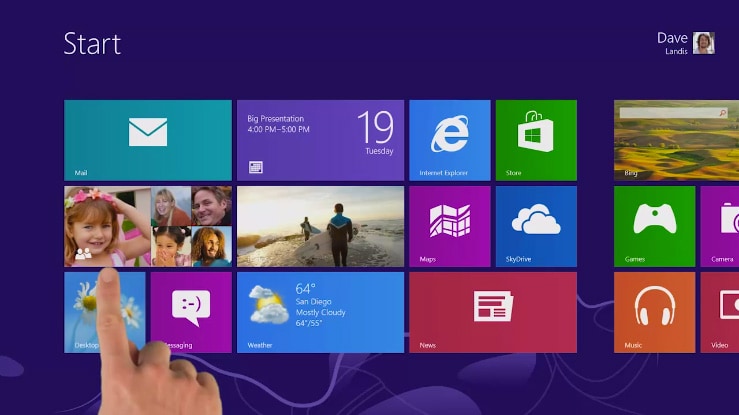Click the Start heading text
Image resolution: width=739 pixels, height=415 pixels.
(92, 44)
